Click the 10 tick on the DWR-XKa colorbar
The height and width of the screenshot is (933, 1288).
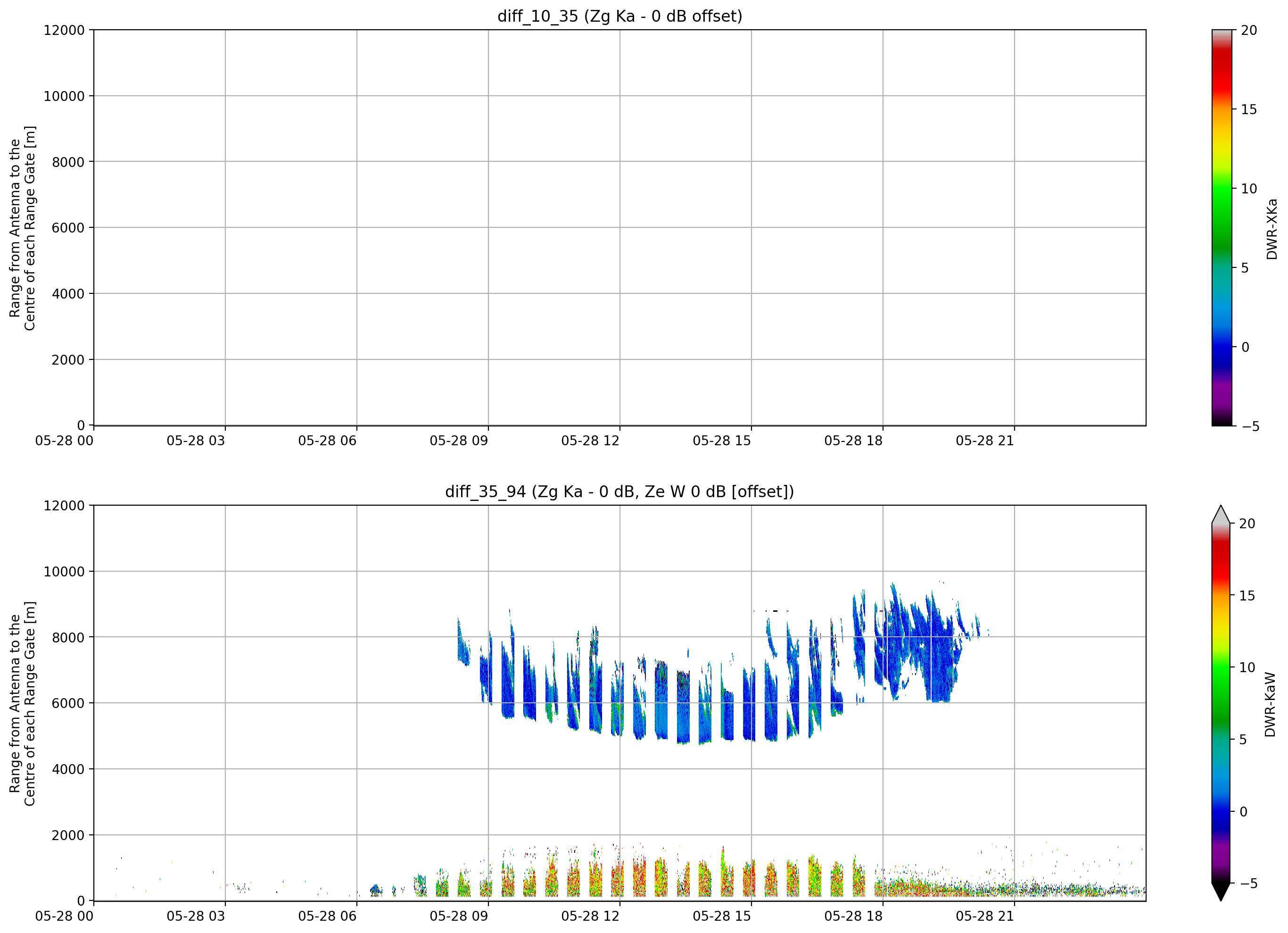tap(1249, 189)
